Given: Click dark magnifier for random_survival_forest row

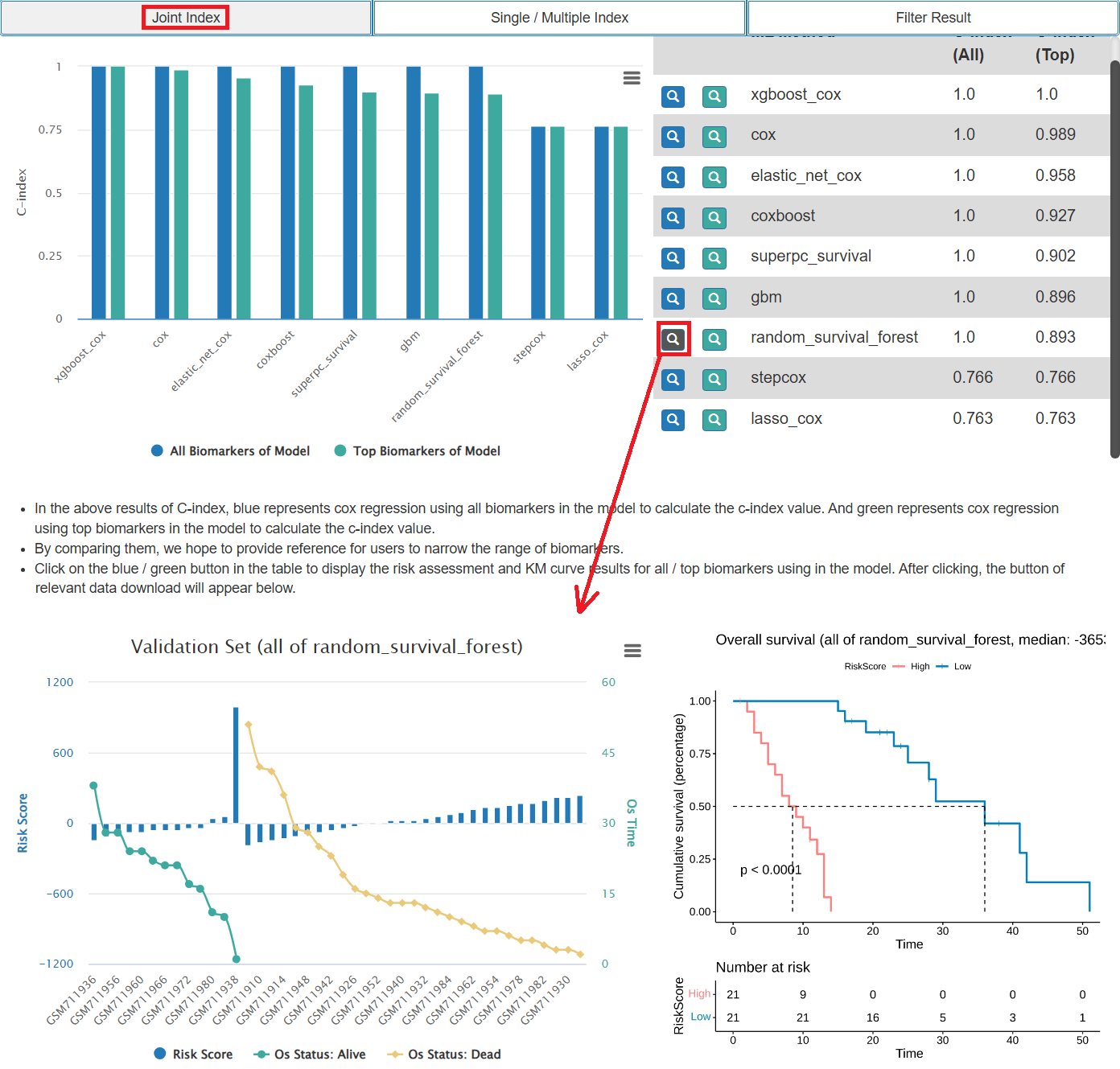Looking at the screenshot, I should [x=673, y=339].
